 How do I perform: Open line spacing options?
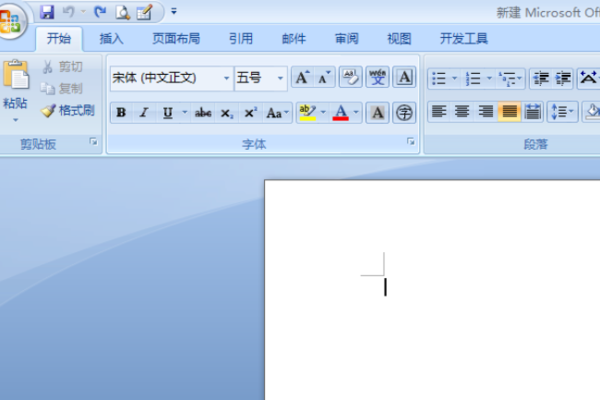click(562, 112)
